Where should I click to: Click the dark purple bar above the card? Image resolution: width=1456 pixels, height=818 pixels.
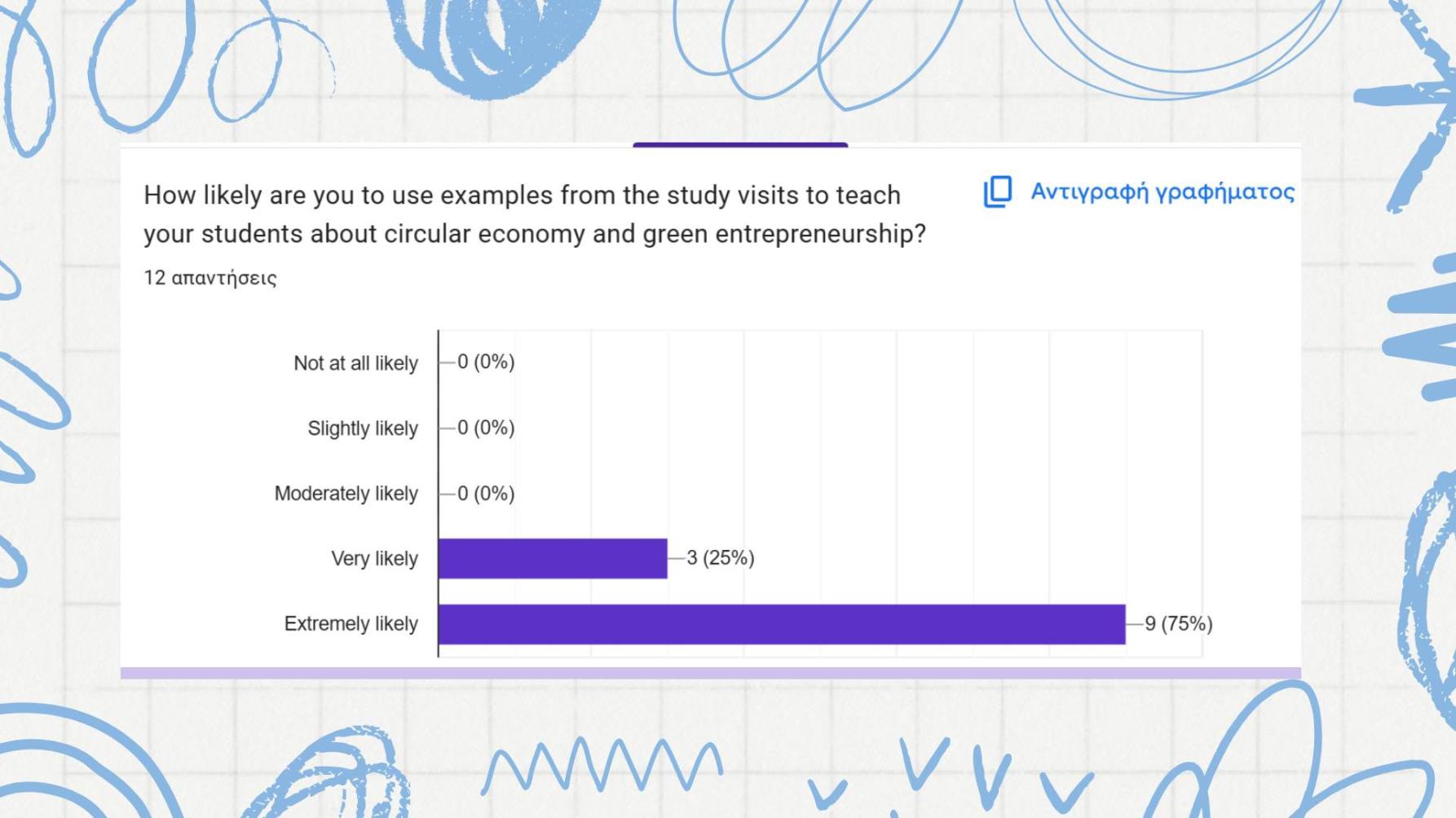pos(740,145)
